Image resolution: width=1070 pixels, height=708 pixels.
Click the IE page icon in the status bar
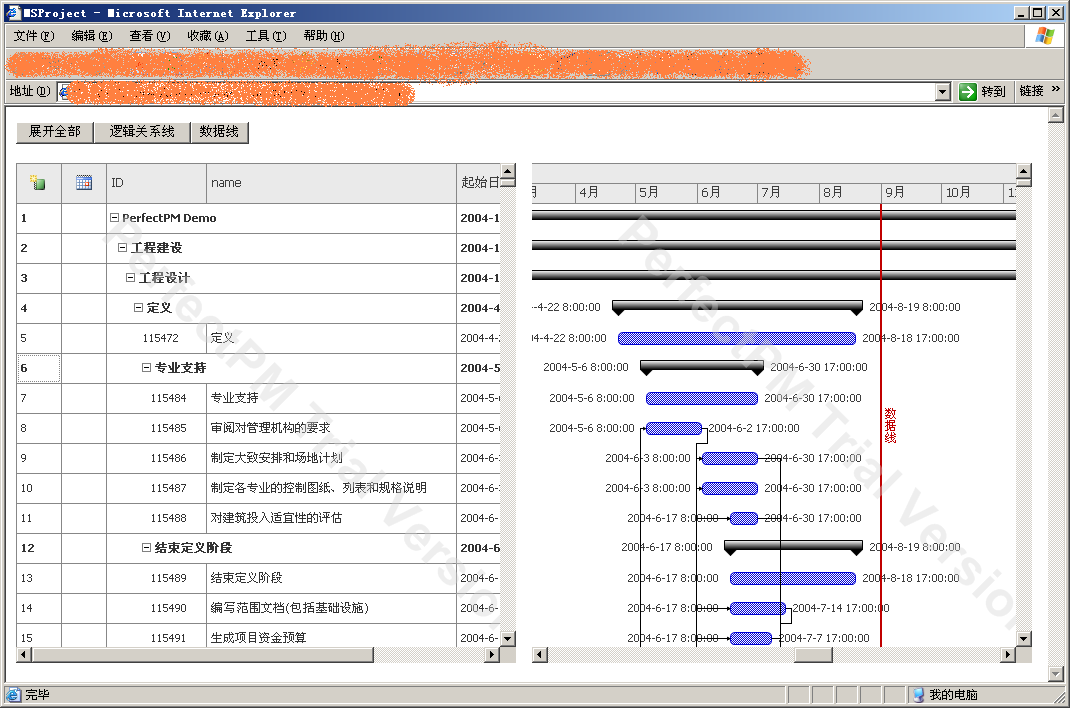pyautogui.click(x=13, y=694)
